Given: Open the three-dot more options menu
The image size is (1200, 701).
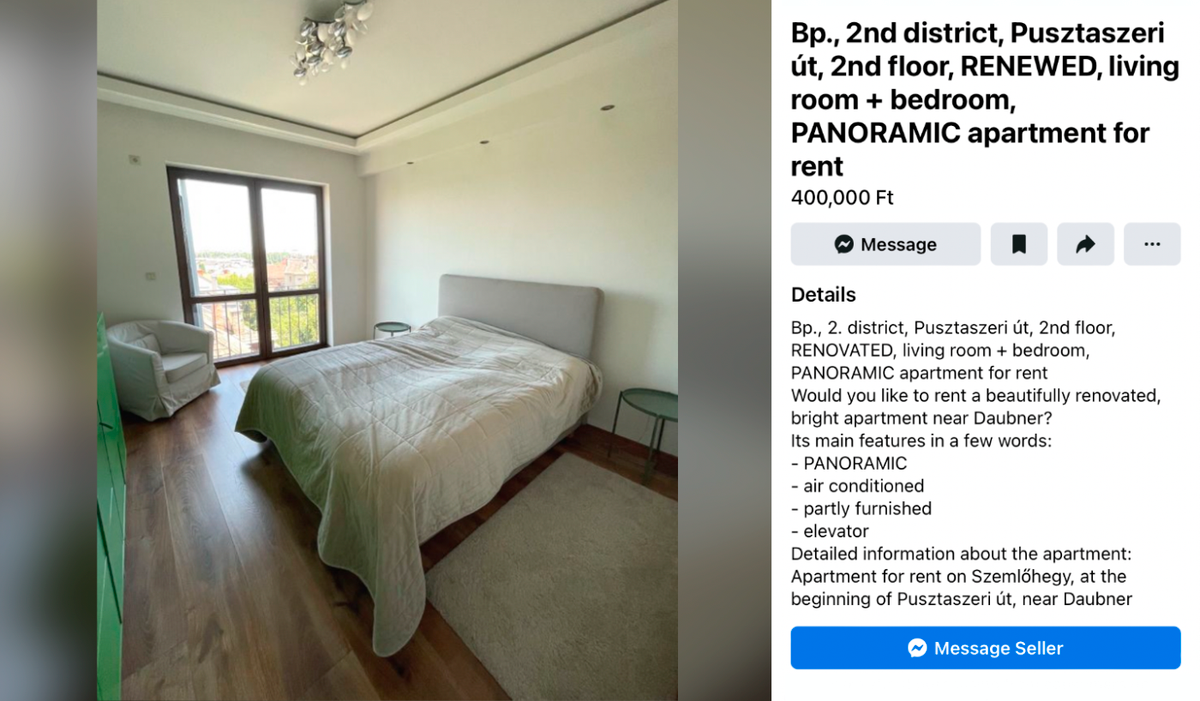Looking at the screenshot, I should pyautogui.click(x=1152, y=244).
